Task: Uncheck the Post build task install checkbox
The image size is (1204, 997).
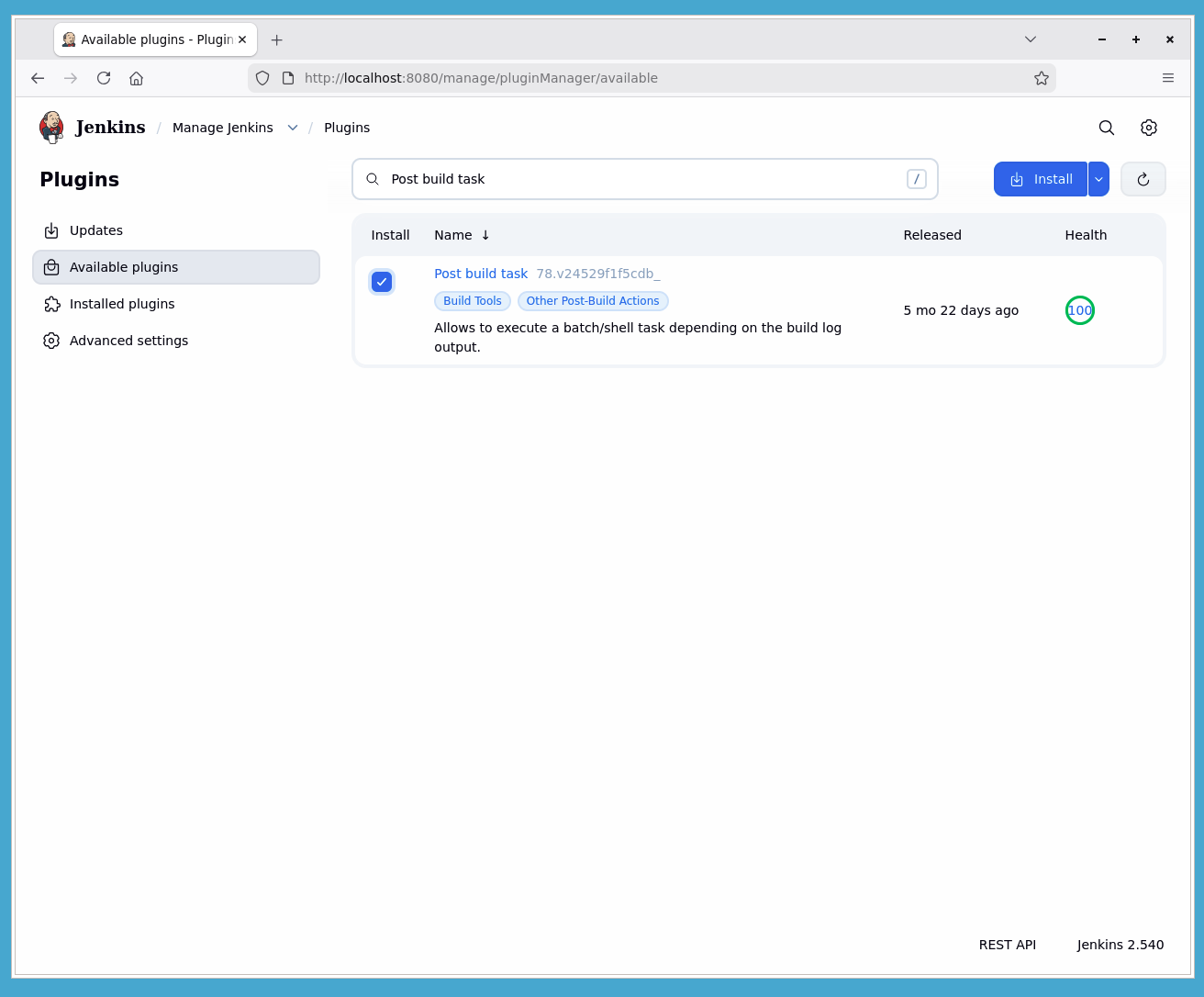Action: pos(382,282)
